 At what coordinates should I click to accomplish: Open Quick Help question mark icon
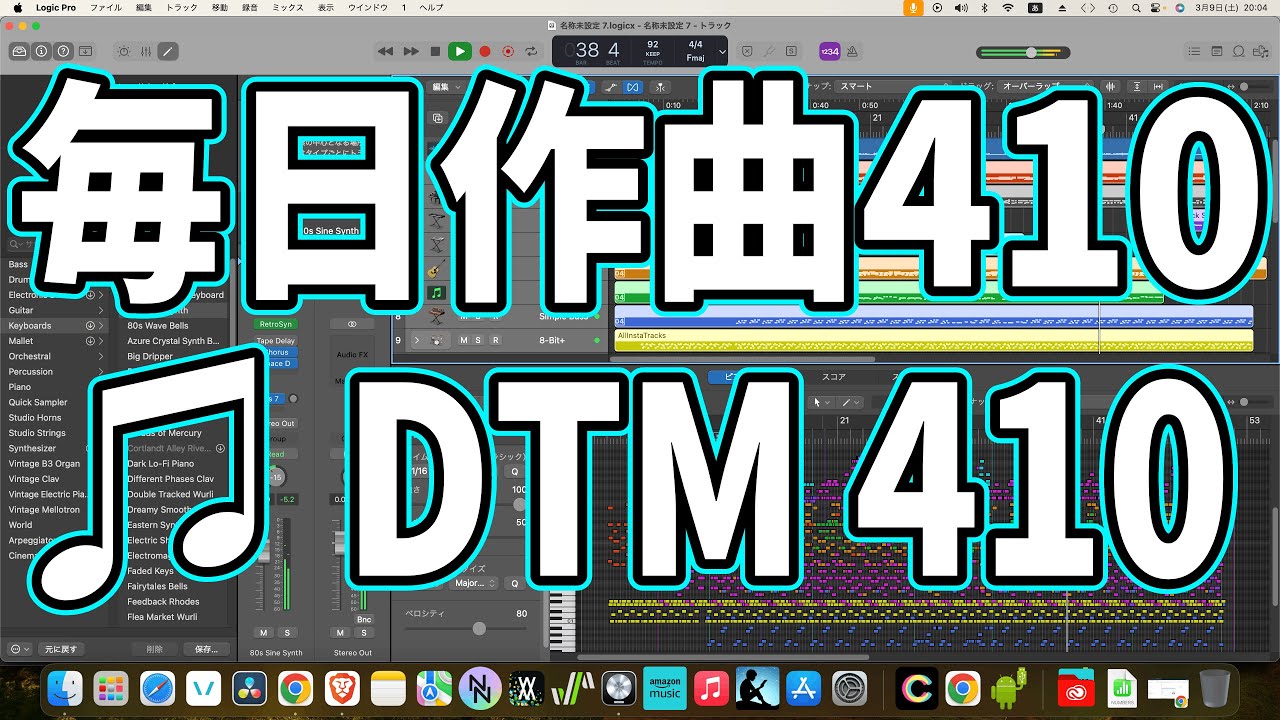click(x=64, y=51)
